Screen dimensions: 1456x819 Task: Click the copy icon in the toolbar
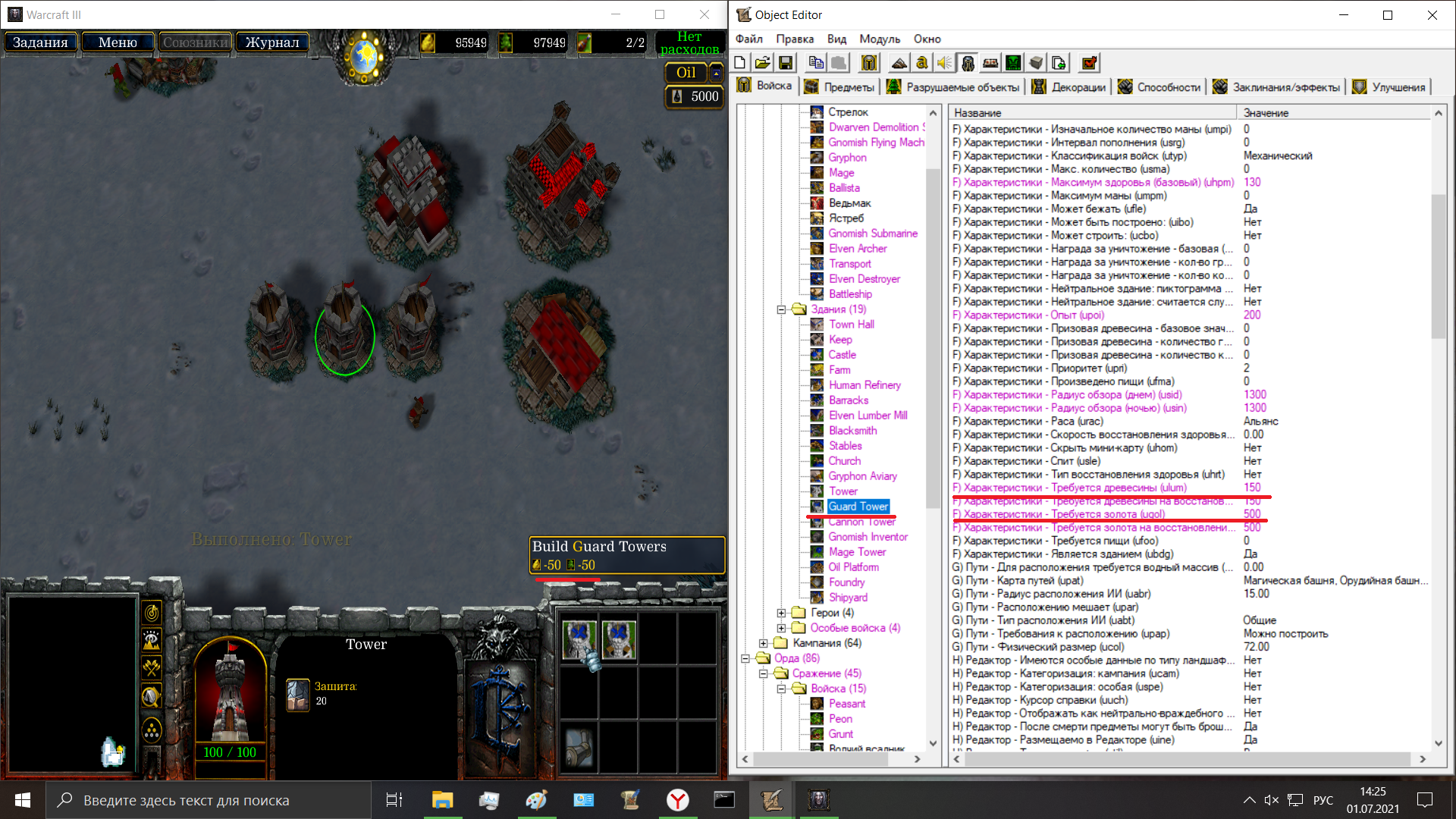pyautogui.click(x=816, y=63)
